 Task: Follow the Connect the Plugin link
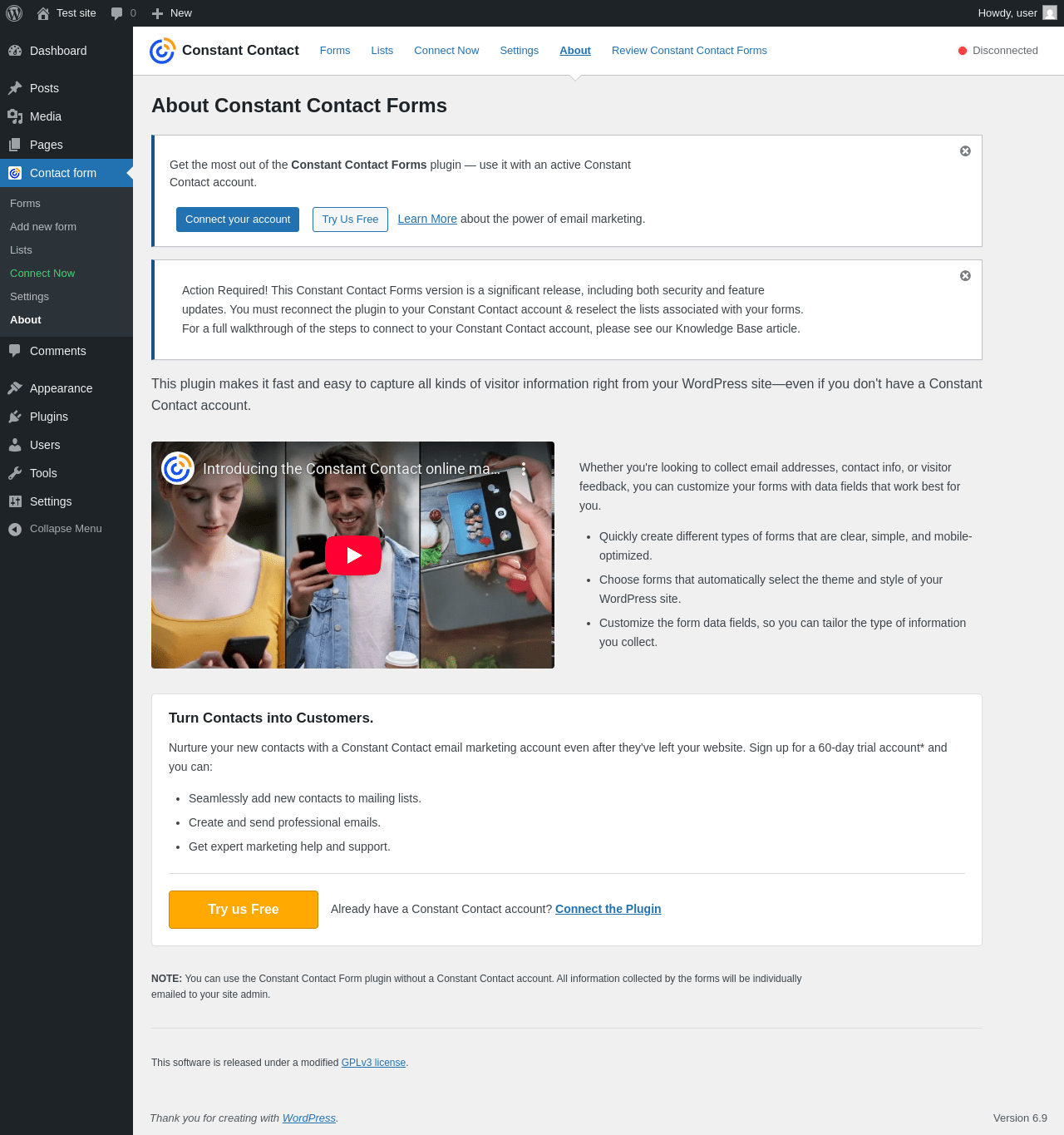coord(608,909)
